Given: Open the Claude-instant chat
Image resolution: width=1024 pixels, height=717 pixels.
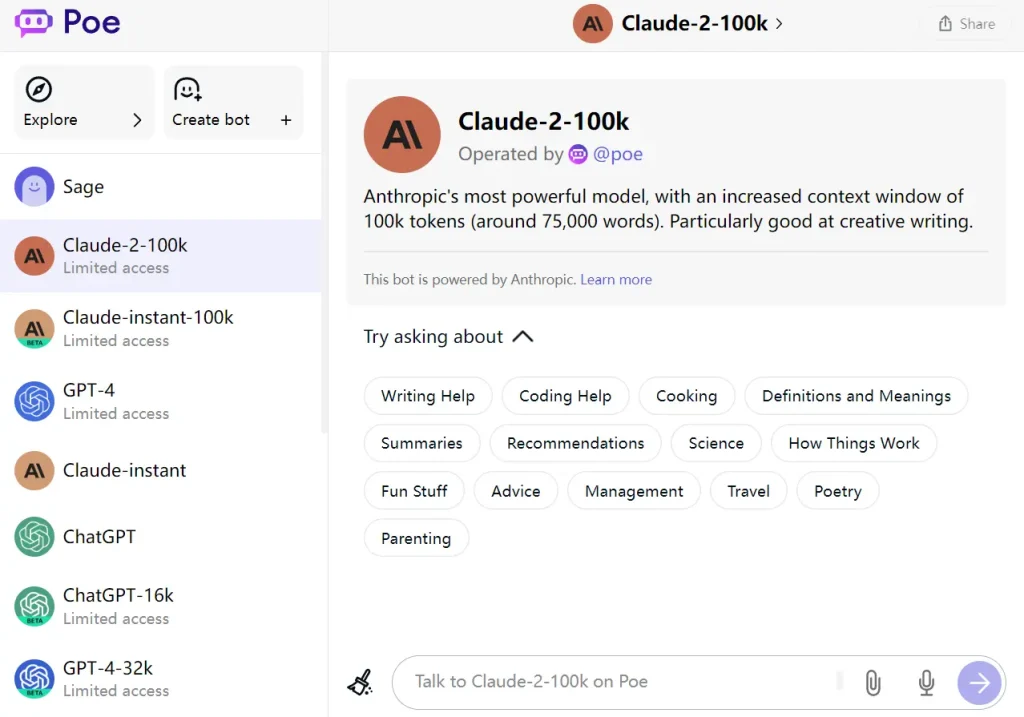Looking at the screenshot, I should [x=161, y=470].
